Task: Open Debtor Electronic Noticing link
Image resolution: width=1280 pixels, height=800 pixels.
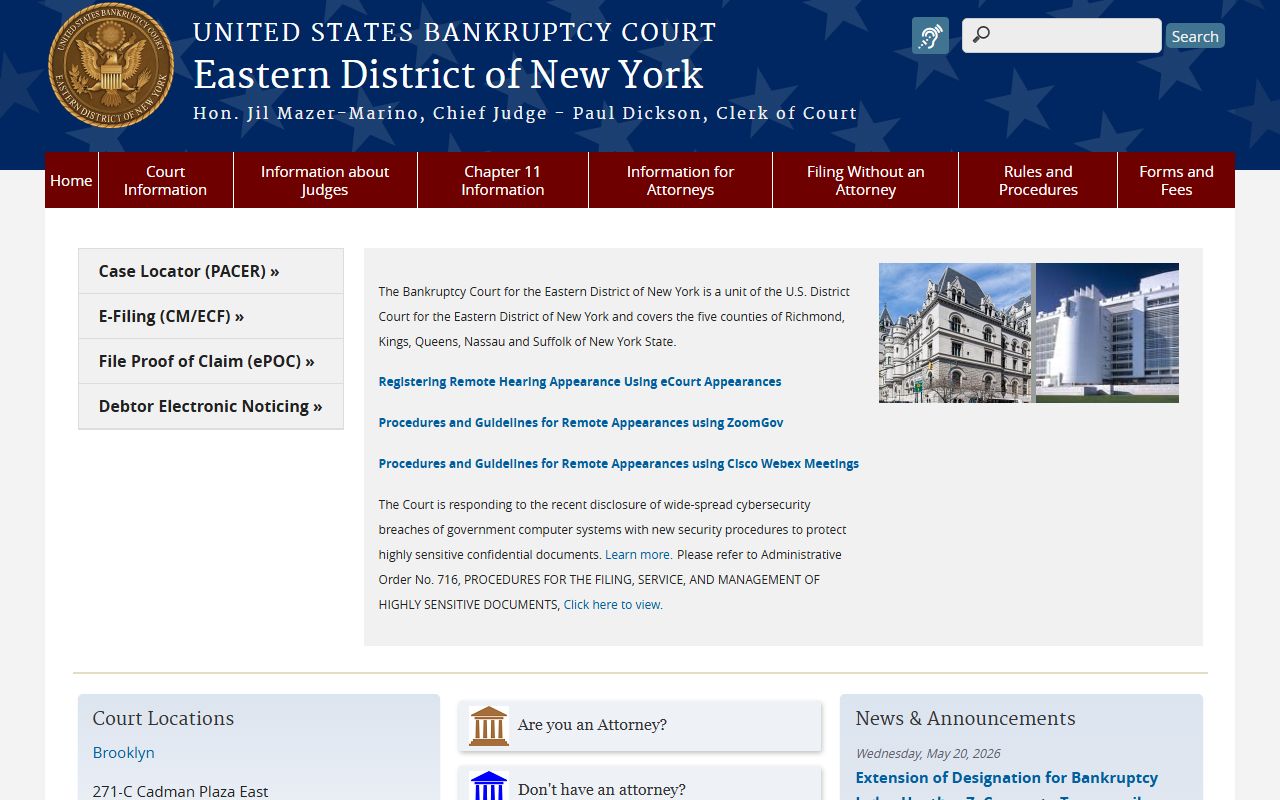Action: (211, 406)
